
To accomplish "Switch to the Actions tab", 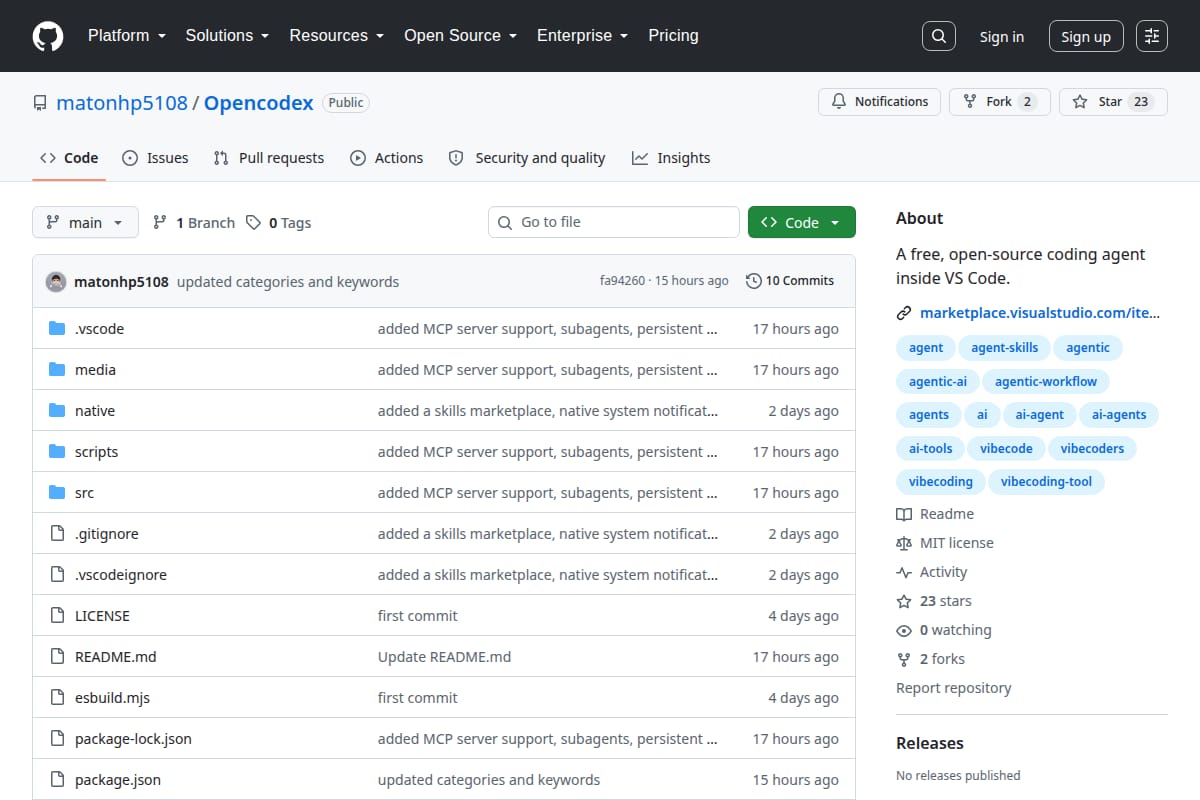I will 387,158.
